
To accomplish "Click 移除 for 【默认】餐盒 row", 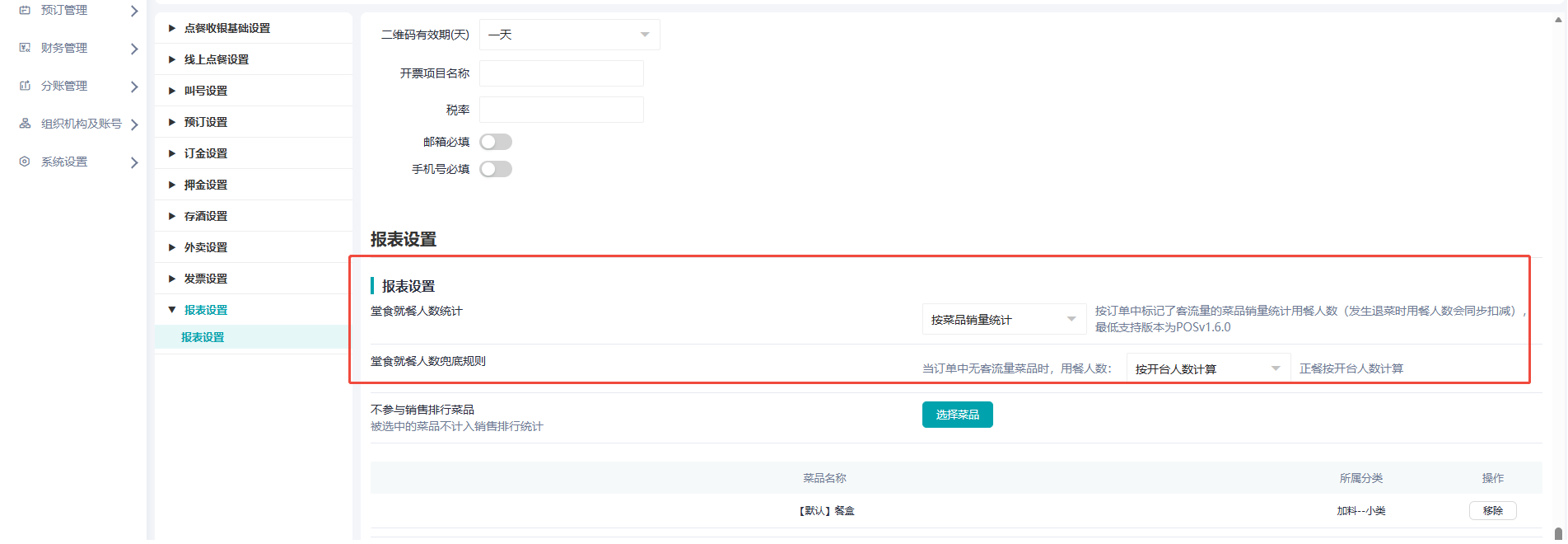I will point(1493,511).
